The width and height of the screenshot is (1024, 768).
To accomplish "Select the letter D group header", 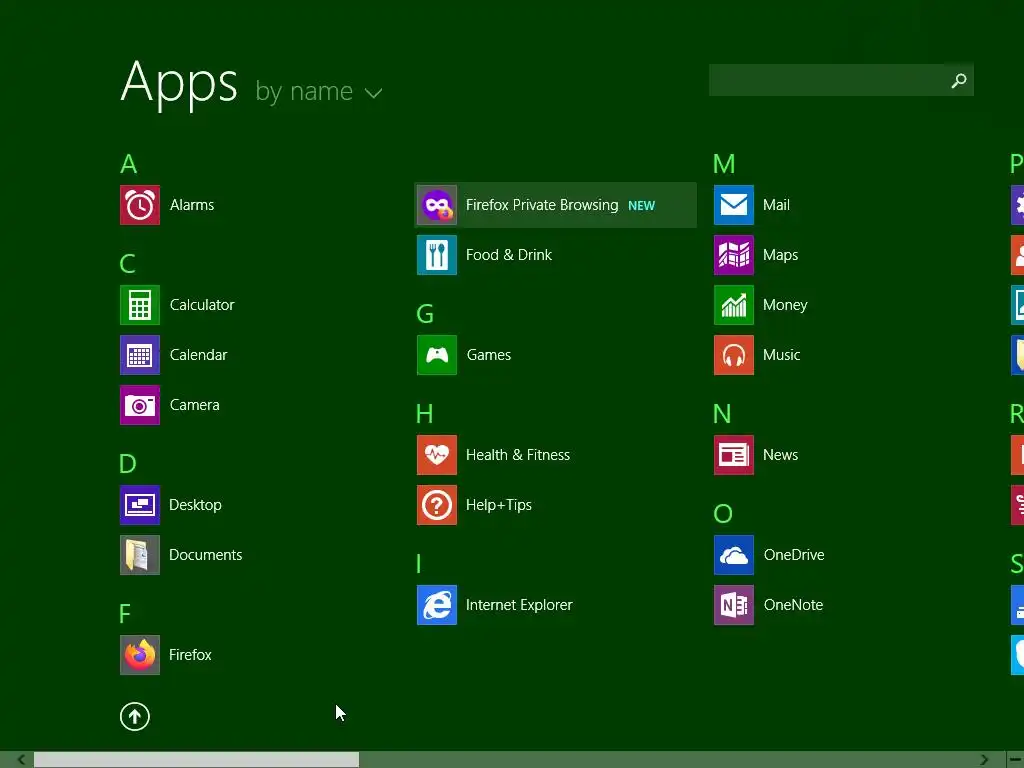I will point(128,464).
